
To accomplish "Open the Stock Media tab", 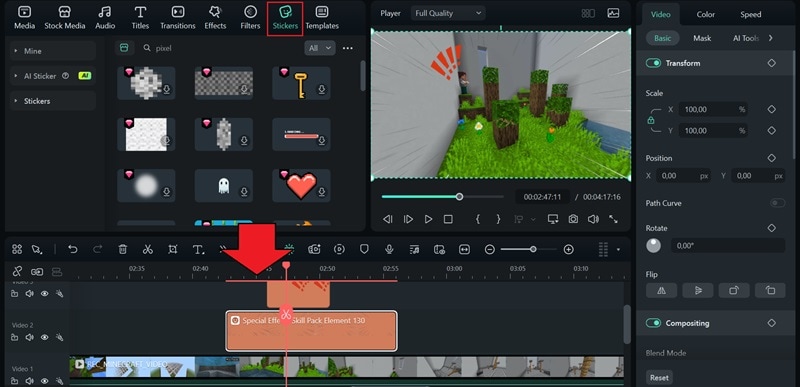I will (65, 18).
